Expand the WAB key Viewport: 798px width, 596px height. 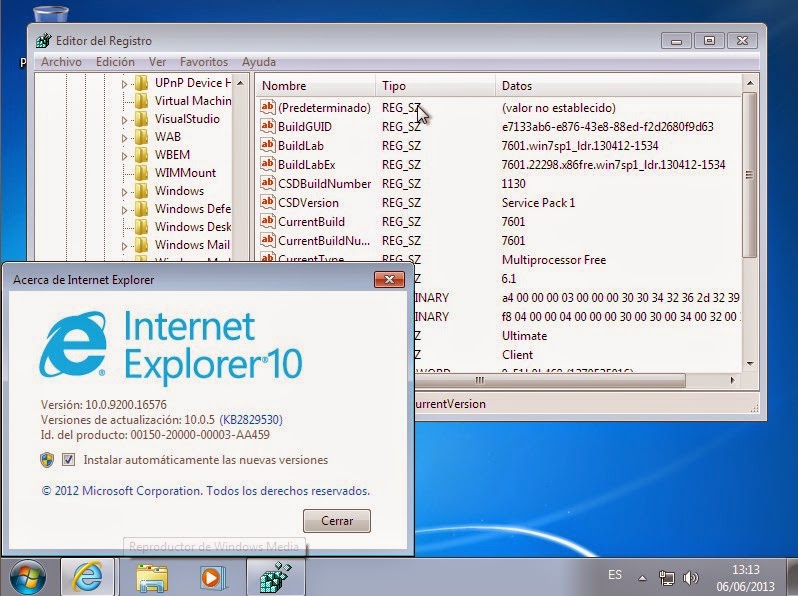(x=124, y=138)
